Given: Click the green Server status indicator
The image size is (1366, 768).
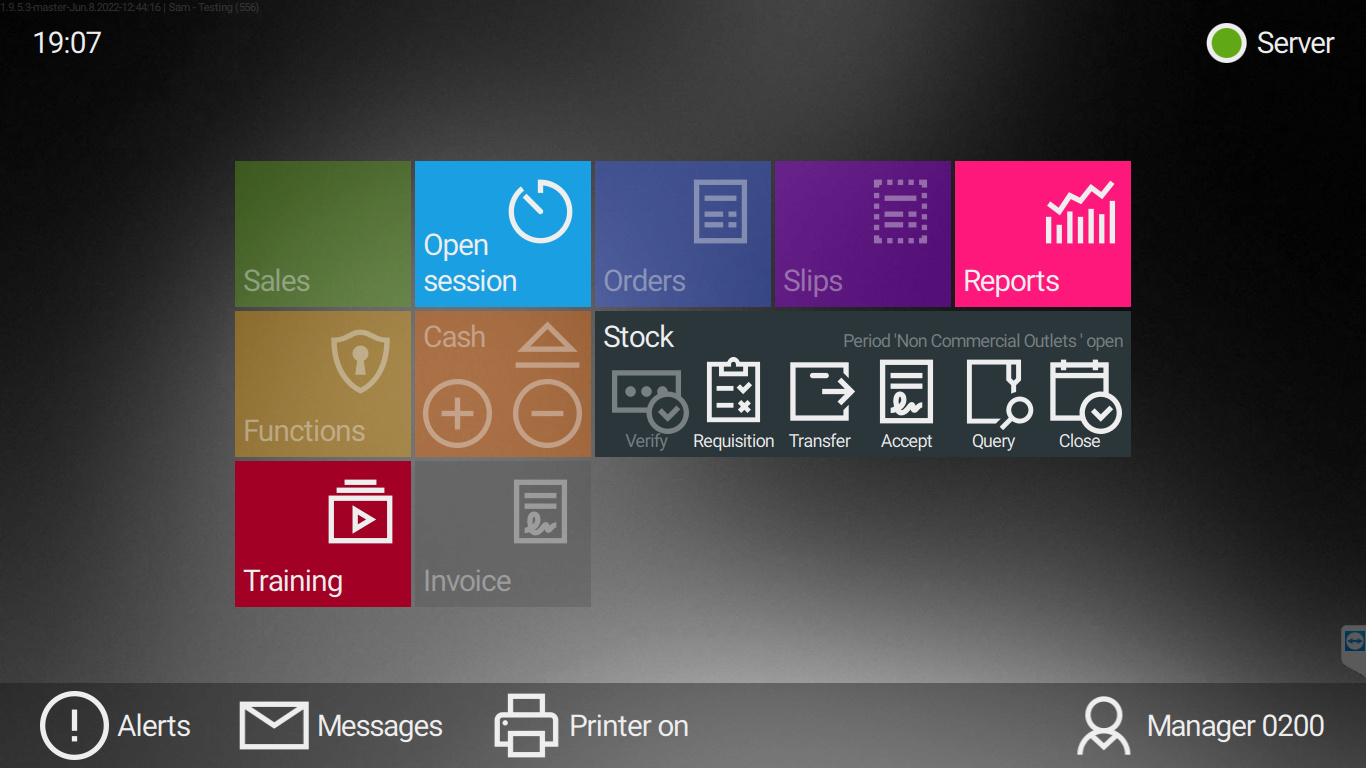Looking at the screenshot, I should (1226, 44).
